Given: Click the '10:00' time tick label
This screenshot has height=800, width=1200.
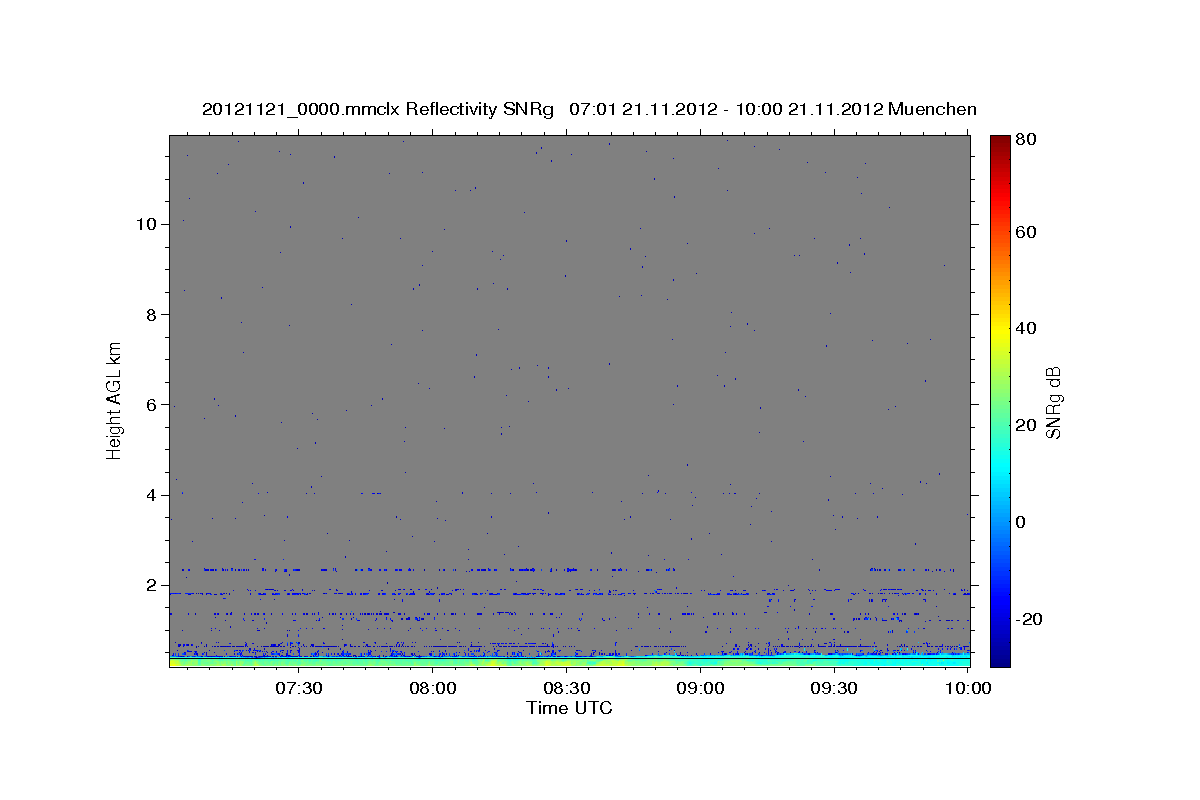Looking at the screenshot, I should tap(968, 688).
